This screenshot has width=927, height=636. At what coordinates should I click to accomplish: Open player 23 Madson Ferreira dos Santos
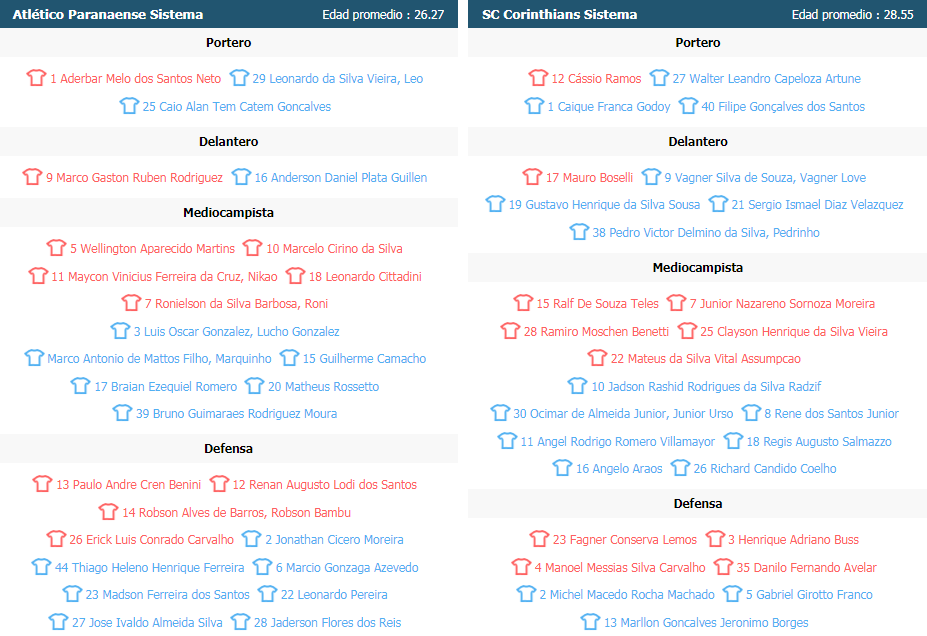167,595
